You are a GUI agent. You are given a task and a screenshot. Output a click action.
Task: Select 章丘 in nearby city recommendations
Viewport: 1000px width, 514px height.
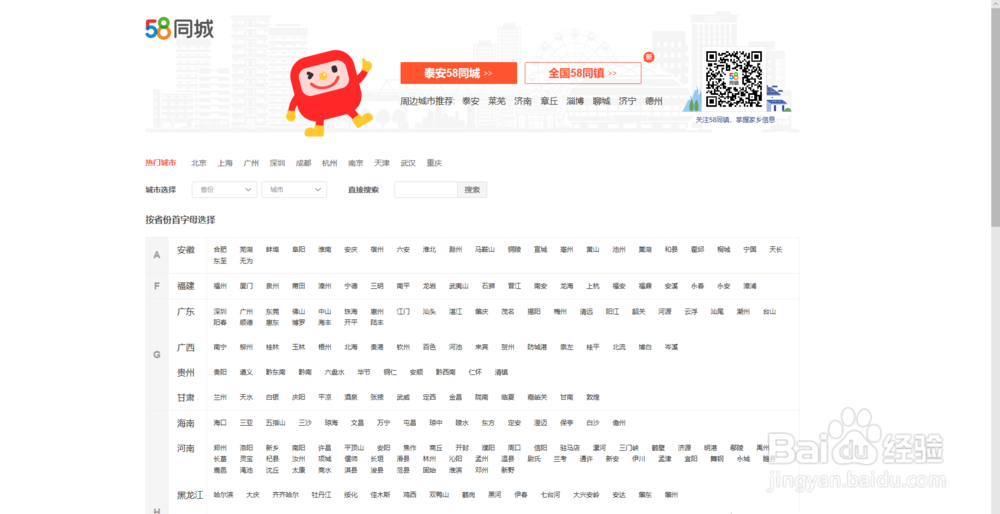pyautogui.click(x=549, y=101)
